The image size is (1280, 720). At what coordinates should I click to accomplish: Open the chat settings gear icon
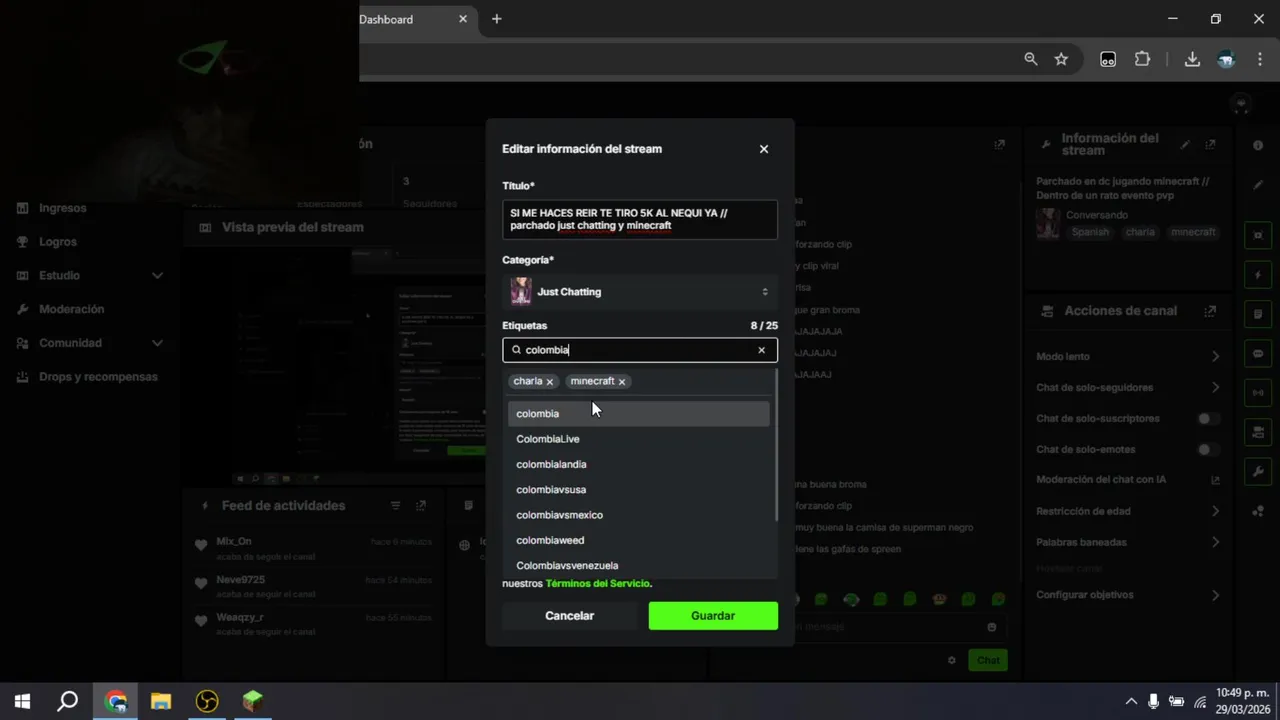coord(952,660)
